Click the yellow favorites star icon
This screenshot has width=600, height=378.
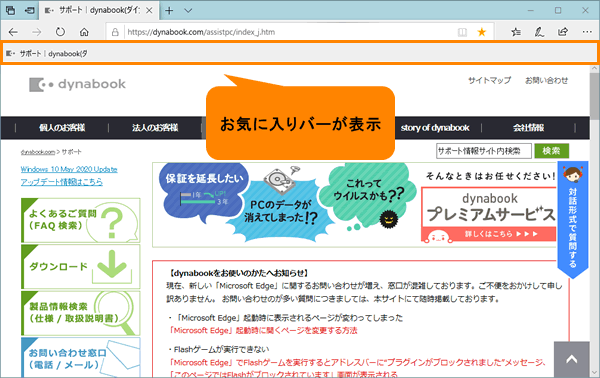click(x=482, y=32)
